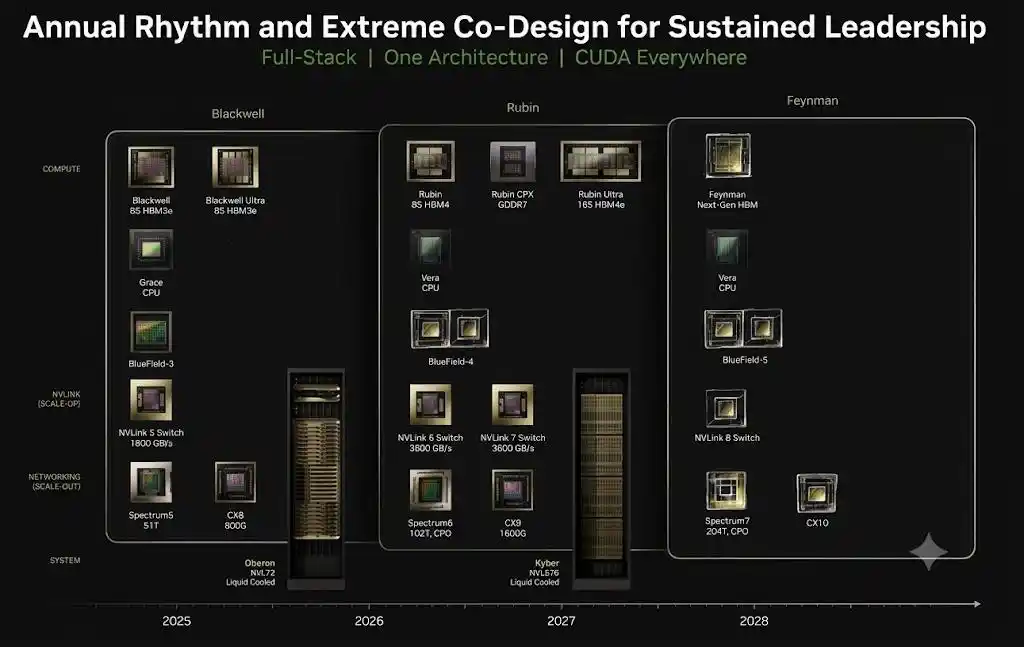Select the Rubin CPX chip image
This screenshot has width=1024, height=647.
click(513, 161)
